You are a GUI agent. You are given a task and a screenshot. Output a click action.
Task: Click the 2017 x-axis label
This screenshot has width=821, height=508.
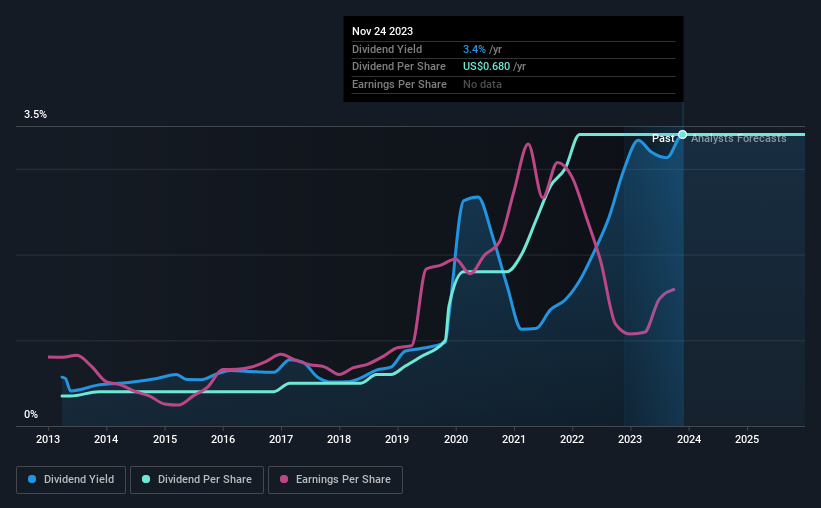click(x=281, y=439)
